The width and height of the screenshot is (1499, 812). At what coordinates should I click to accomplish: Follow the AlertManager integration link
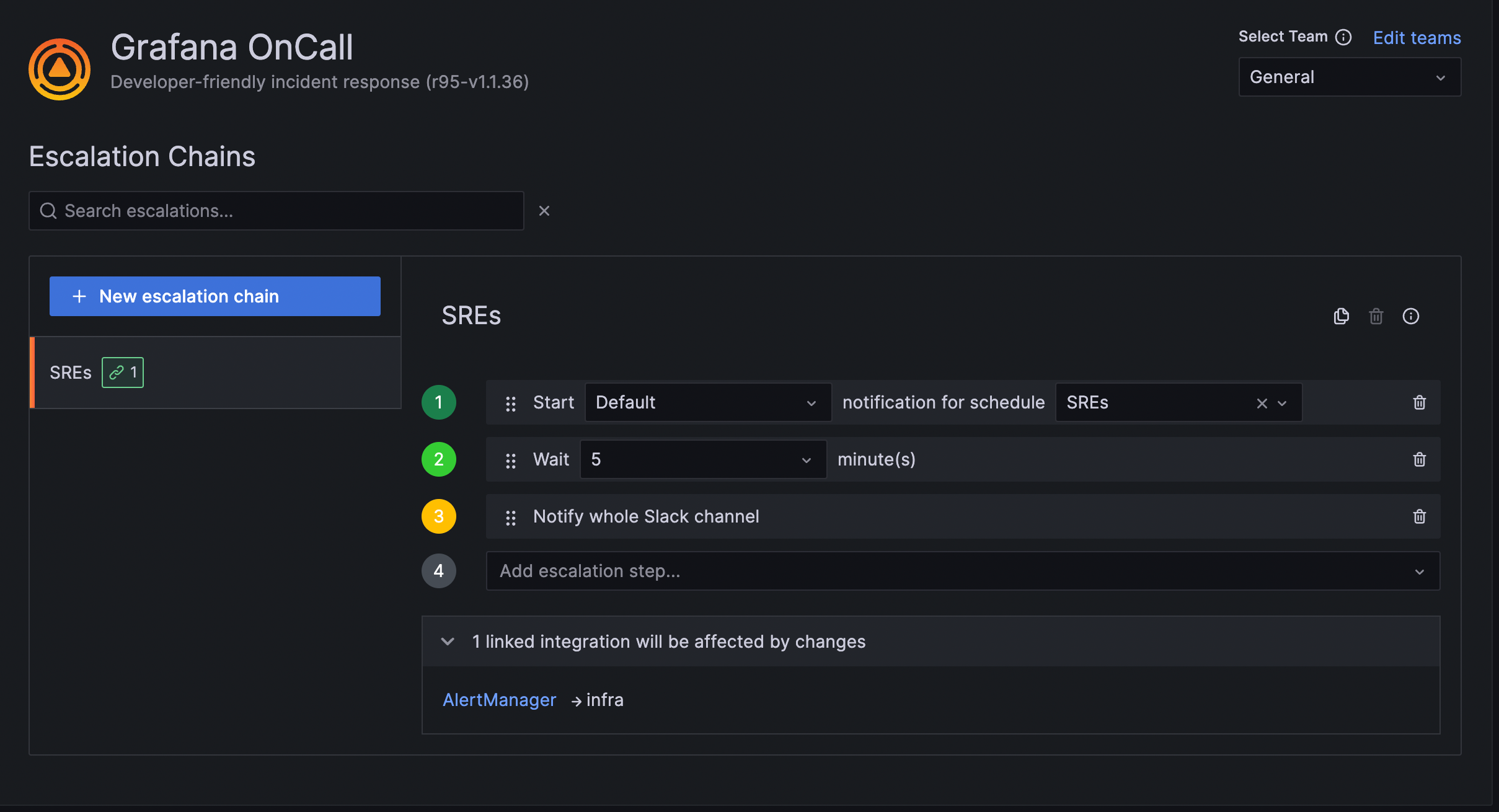499,699
